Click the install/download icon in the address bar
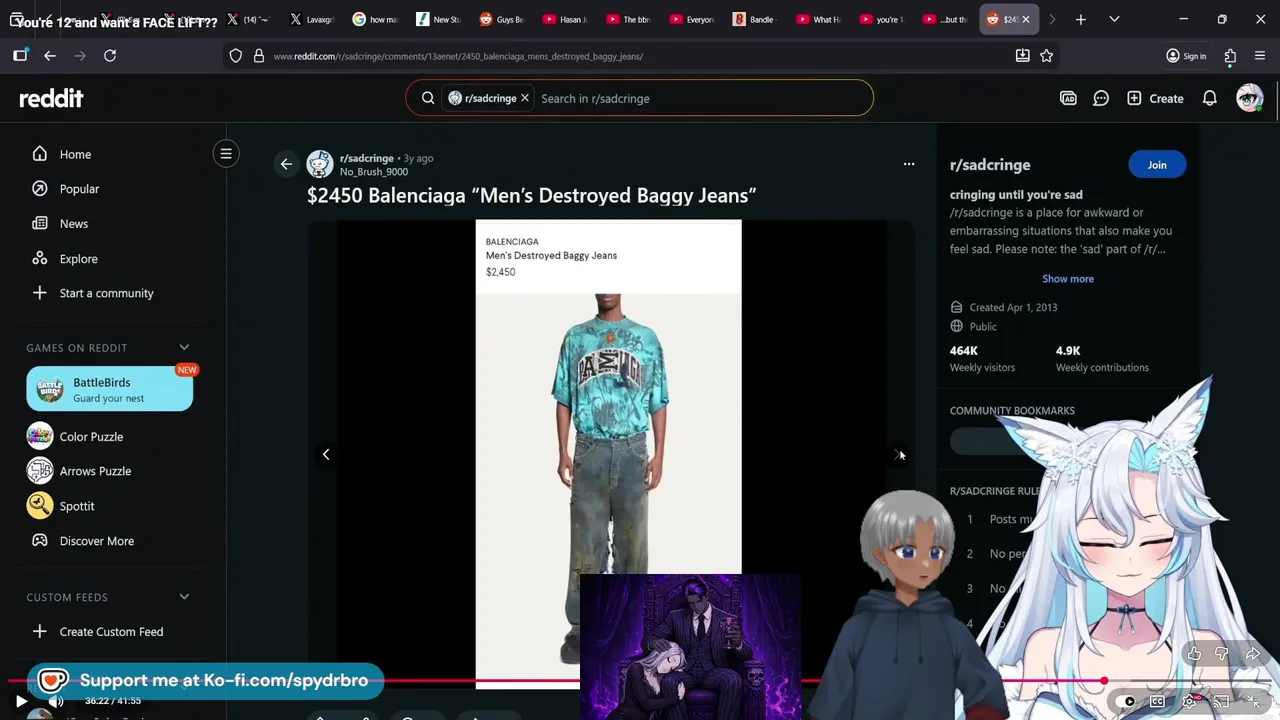The image size is (1280, 720). (1022, 56)
